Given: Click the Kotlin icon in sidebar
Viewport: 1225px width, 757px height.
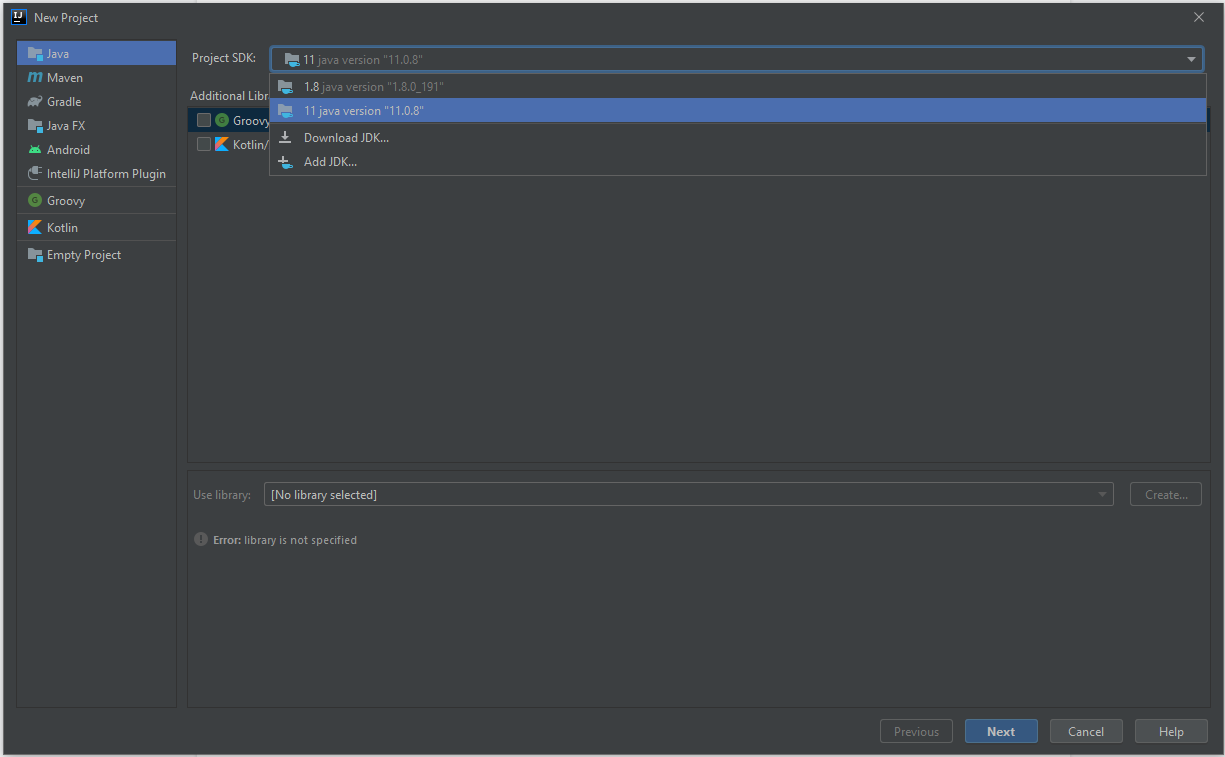Looking at the screenshot, I should 35,227.
